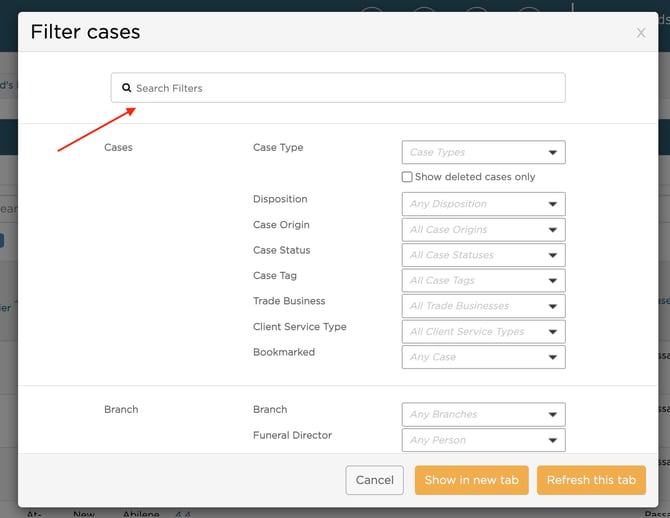Image resolution: width=670 pixels, height=518 pixels.
Task: Open the Case Types dropdown
Action: click(x=483, y=152)
